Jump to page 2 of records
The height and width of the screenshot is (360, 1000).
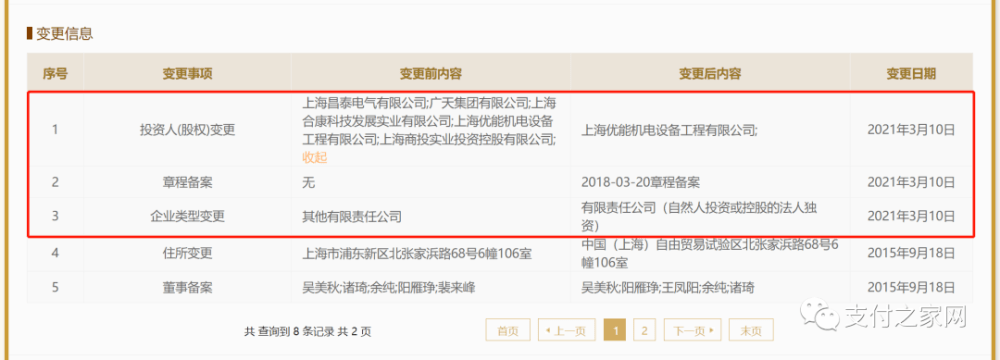[x=645, y=331]
